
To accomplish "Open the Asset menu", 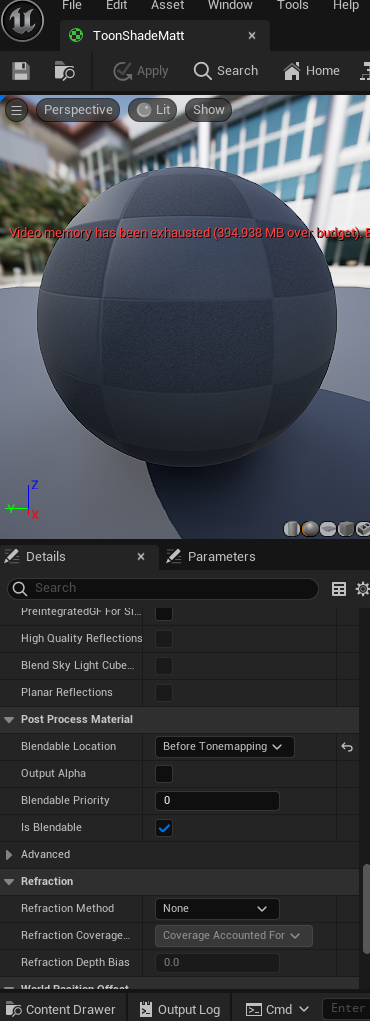I will [167, 6].
